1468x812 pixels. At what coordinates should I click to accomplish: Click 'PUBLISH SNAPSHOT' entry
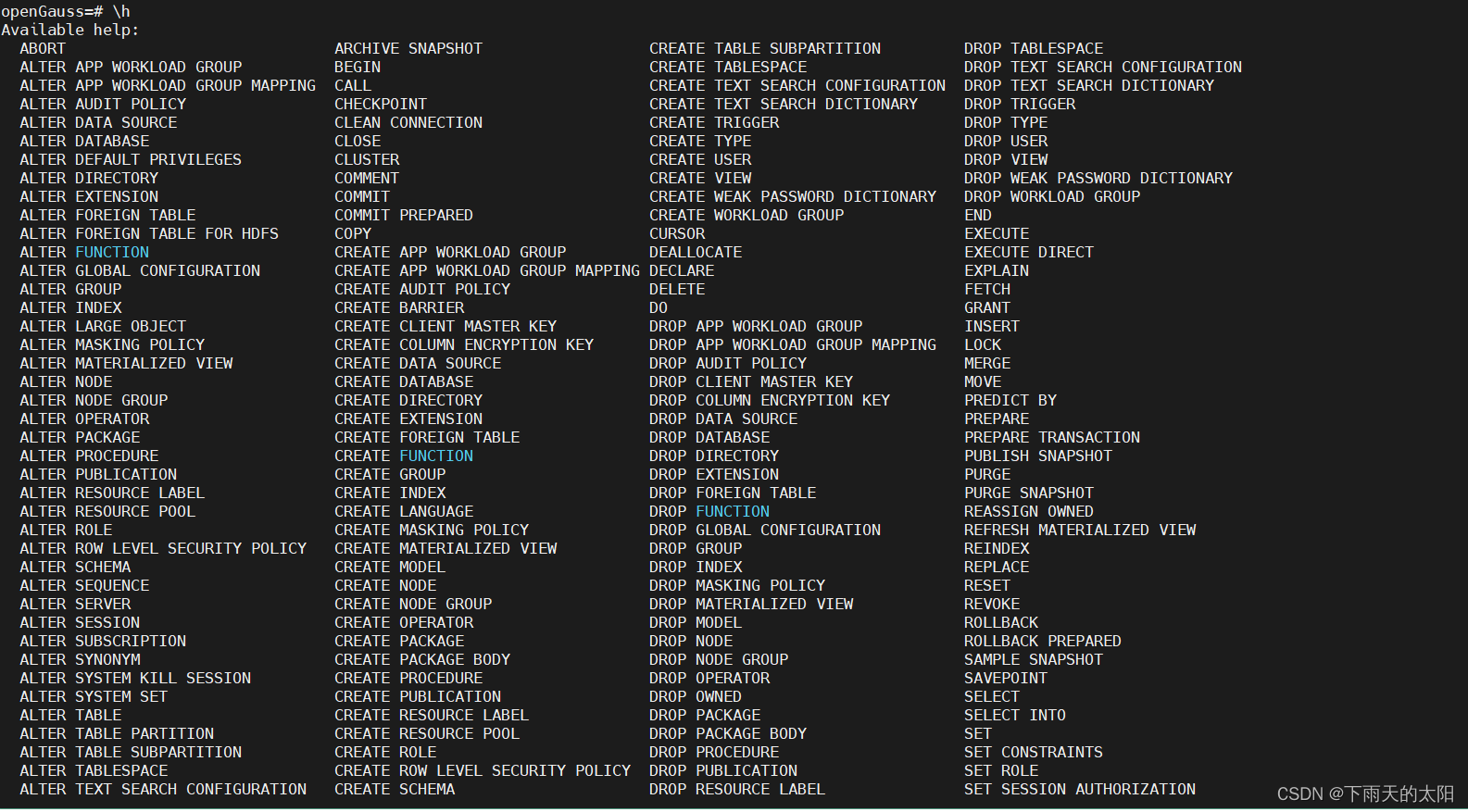1038,456
